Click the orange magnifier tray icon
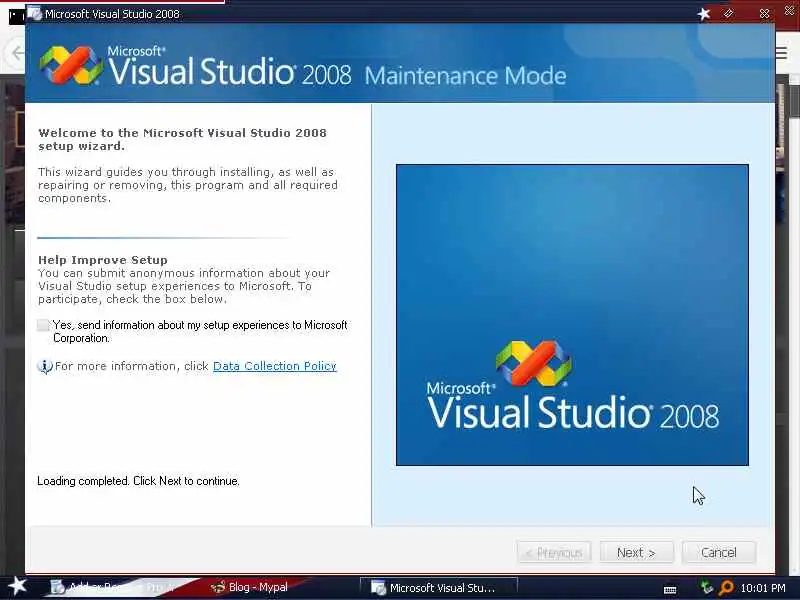 pyautogui.click(x=726, y=588)
